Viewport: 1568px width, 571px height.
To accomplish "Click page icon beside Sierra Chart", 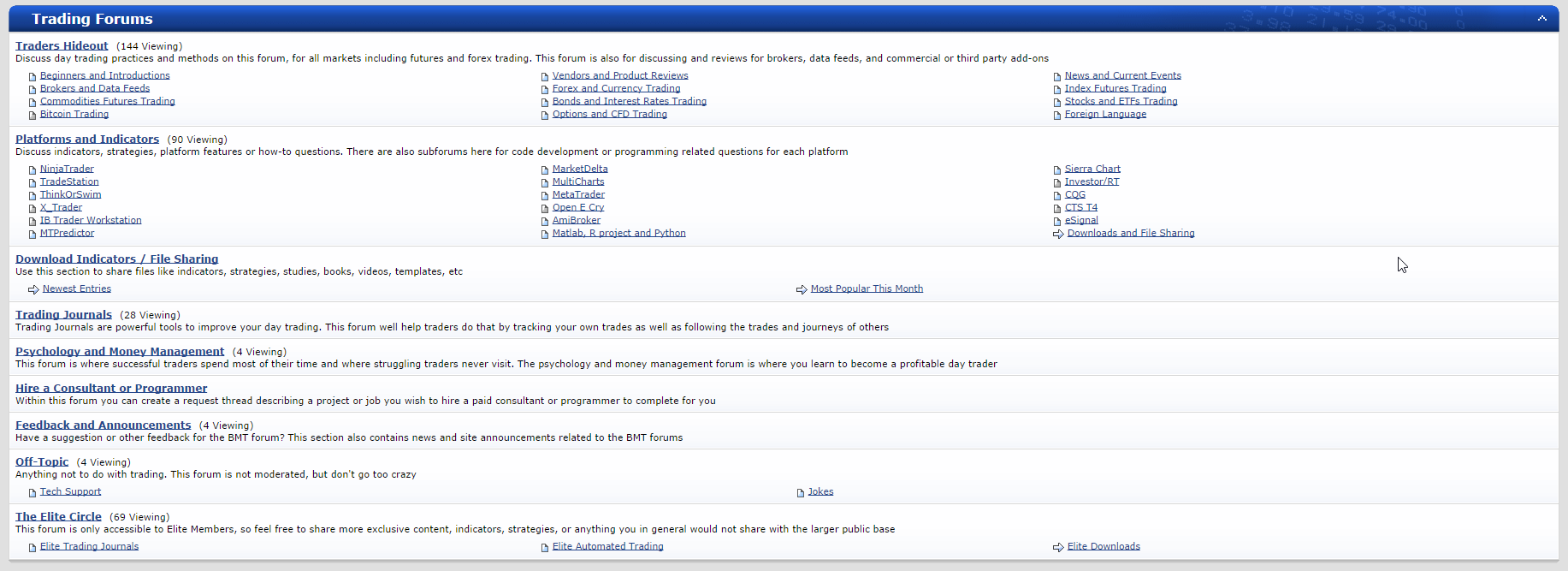I will coord(1057,170).
